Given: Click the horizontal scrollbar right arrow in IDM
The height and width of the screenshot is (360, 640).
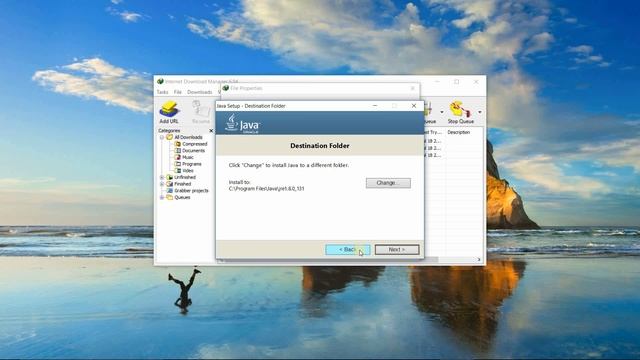Looking at the screenshot, I should point(479,260).
